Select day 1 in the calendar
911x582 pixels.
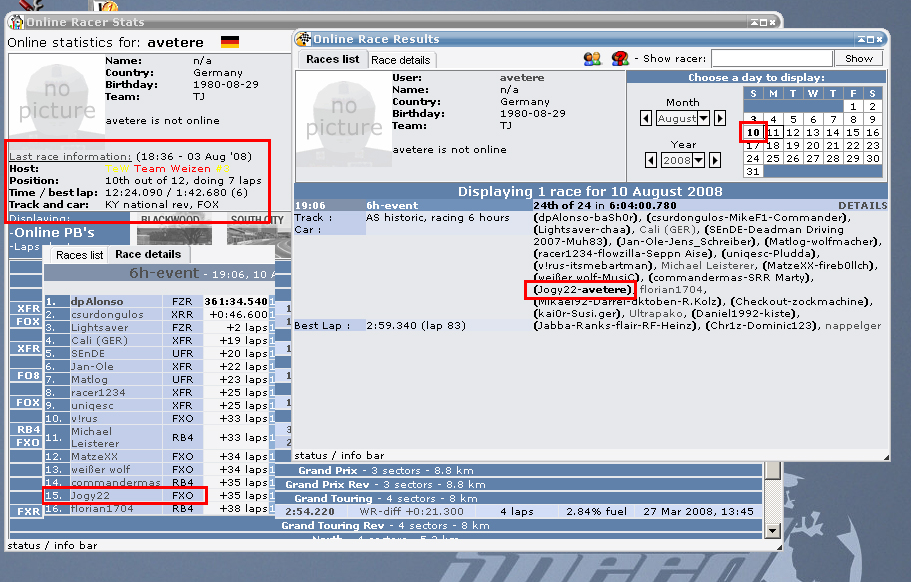coord(853,106)
